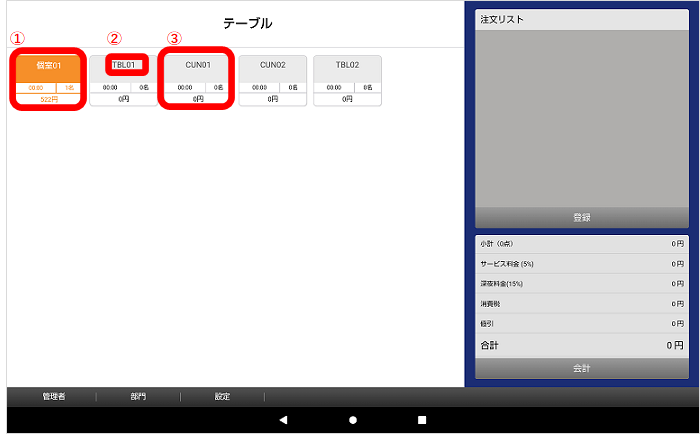Open table TBL01
The width and height of the screenshot is (700, 434).
tap(124, 65)
